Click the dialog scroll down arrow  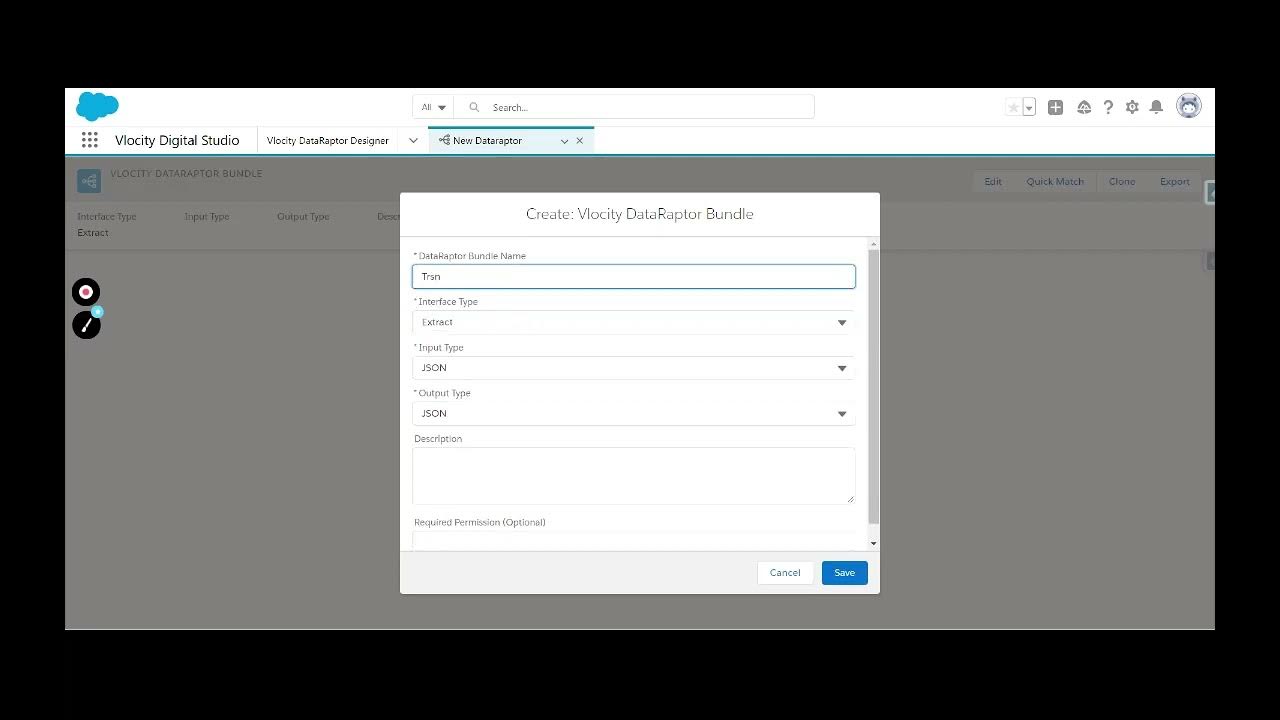tap(874, 543)
